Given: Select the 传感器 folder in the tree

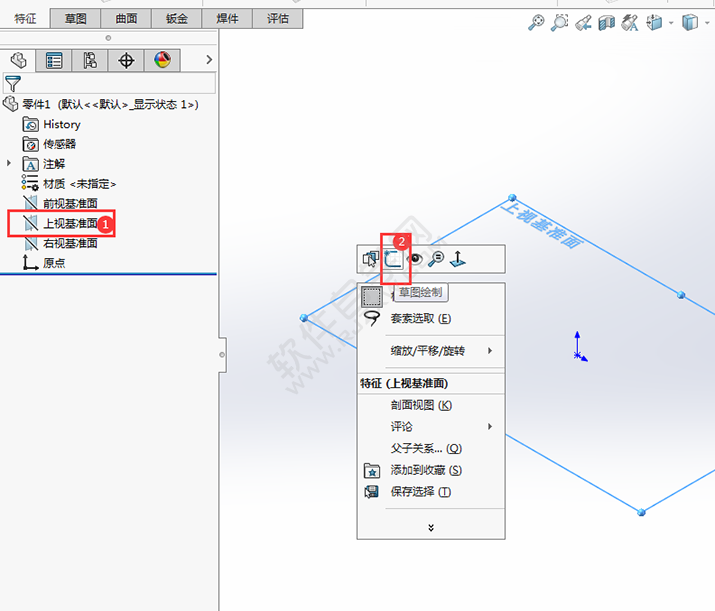Looking at the screenshot, I should [x=49, y=144].
